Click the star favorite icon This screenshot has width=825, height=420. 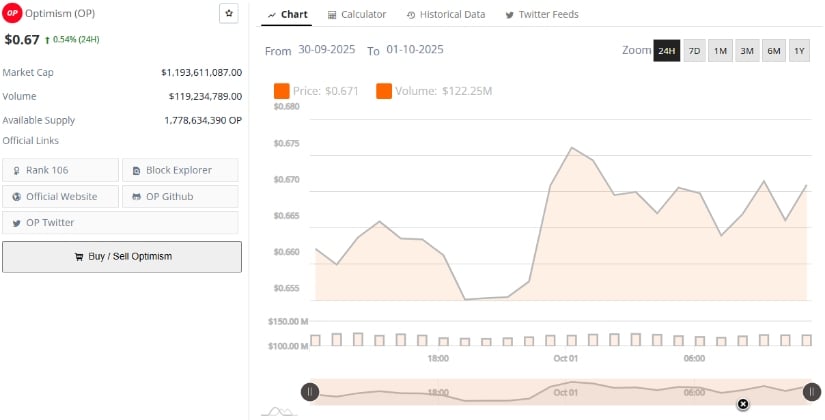[x=229, y=14]
